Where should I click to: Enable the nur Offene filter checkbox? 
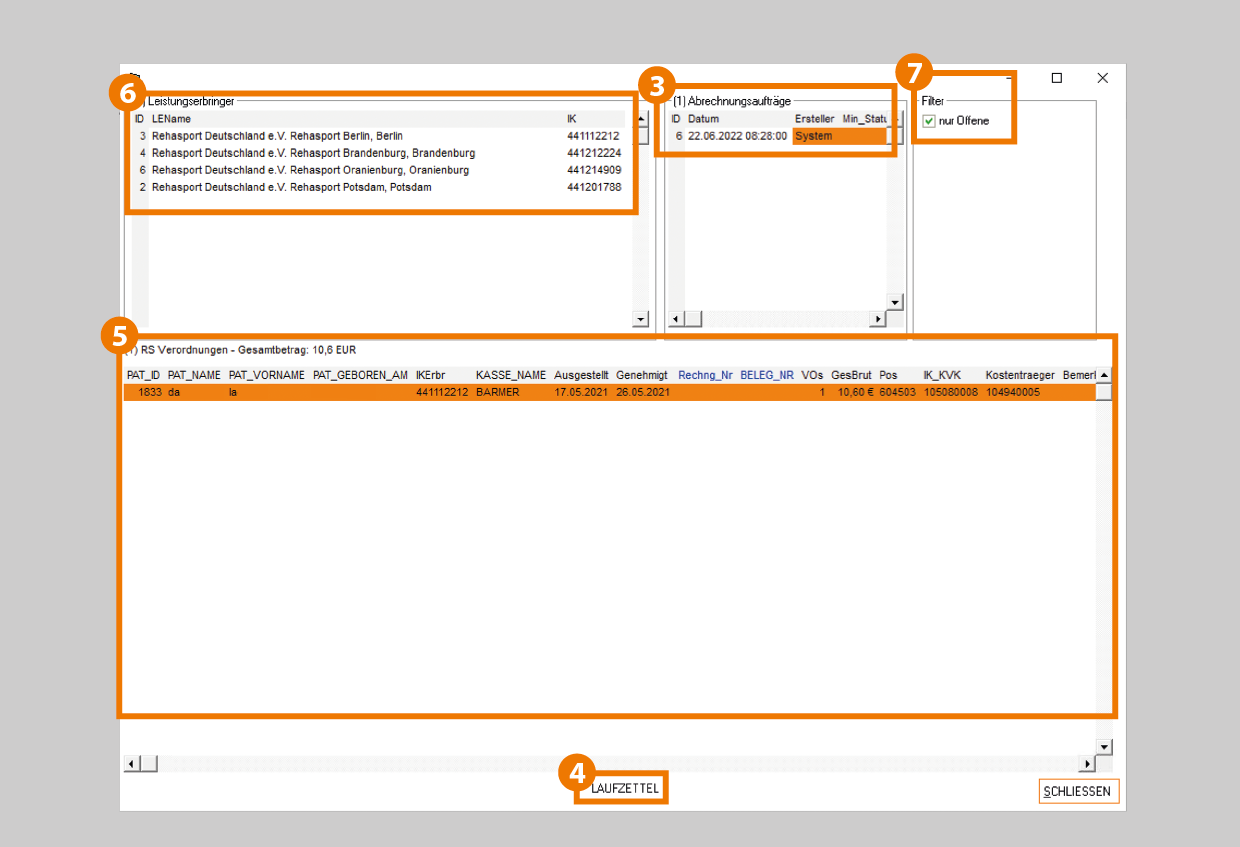point(929,121)
